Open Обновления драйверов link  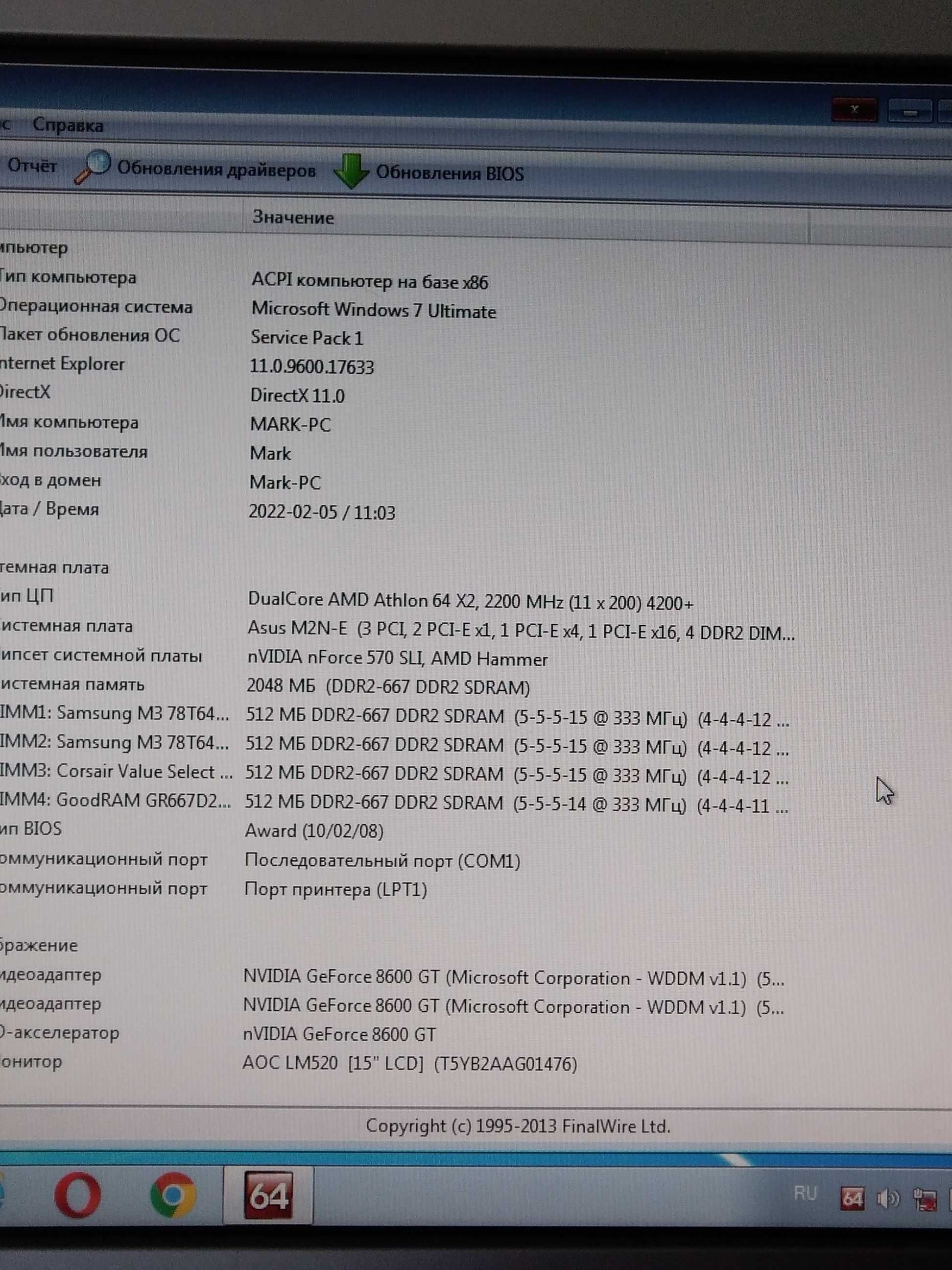(216, 170)
